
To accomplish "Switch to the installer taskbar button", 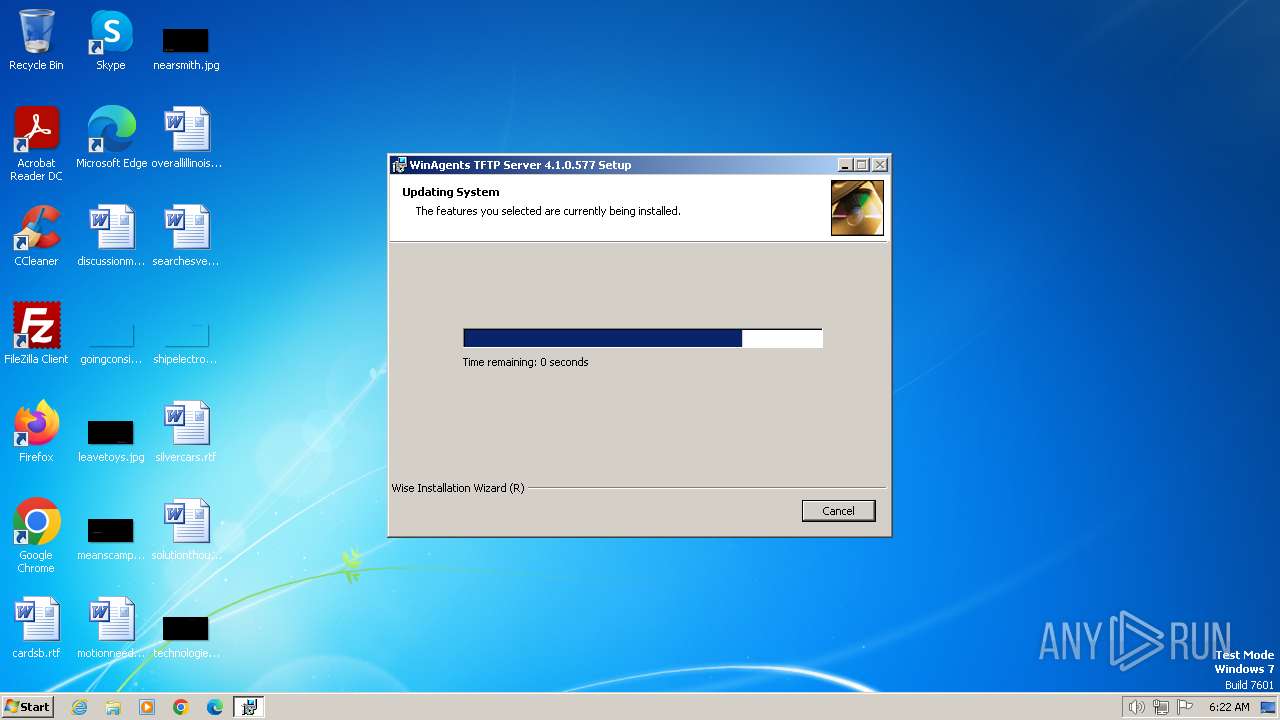I will 249,707.
